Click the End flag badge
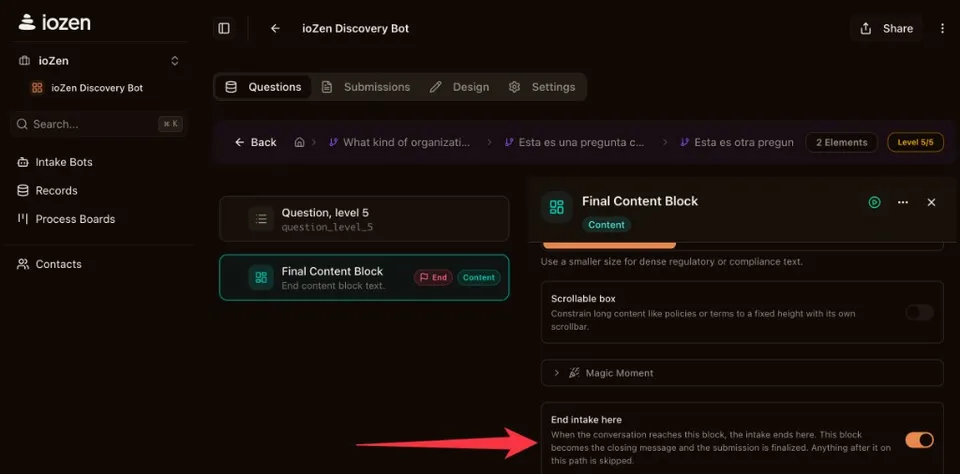 click(x=433, y=277)
